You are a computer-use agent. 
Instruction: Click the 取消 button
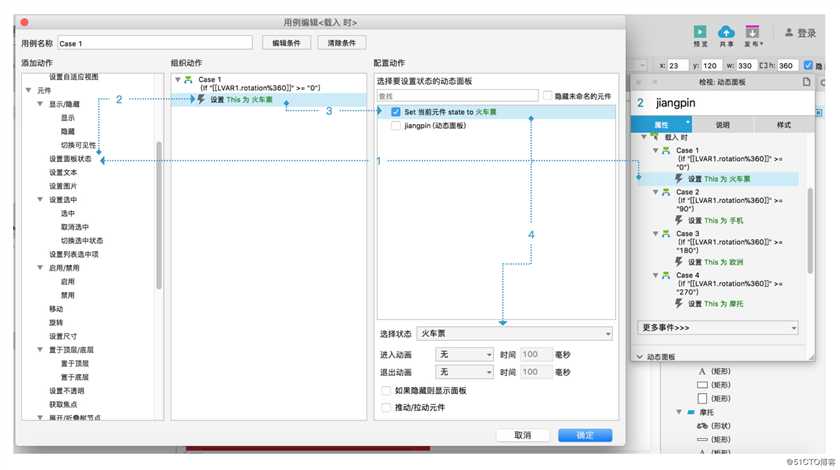(x=523, y=435)
